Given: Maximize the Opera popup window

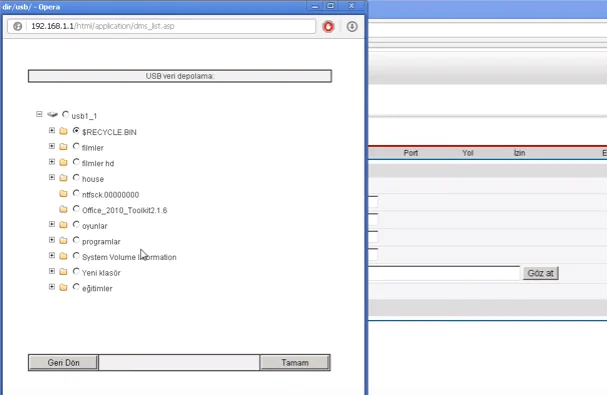Looking at the screenshot, I should pyautogui.click(x=331, y=6).
